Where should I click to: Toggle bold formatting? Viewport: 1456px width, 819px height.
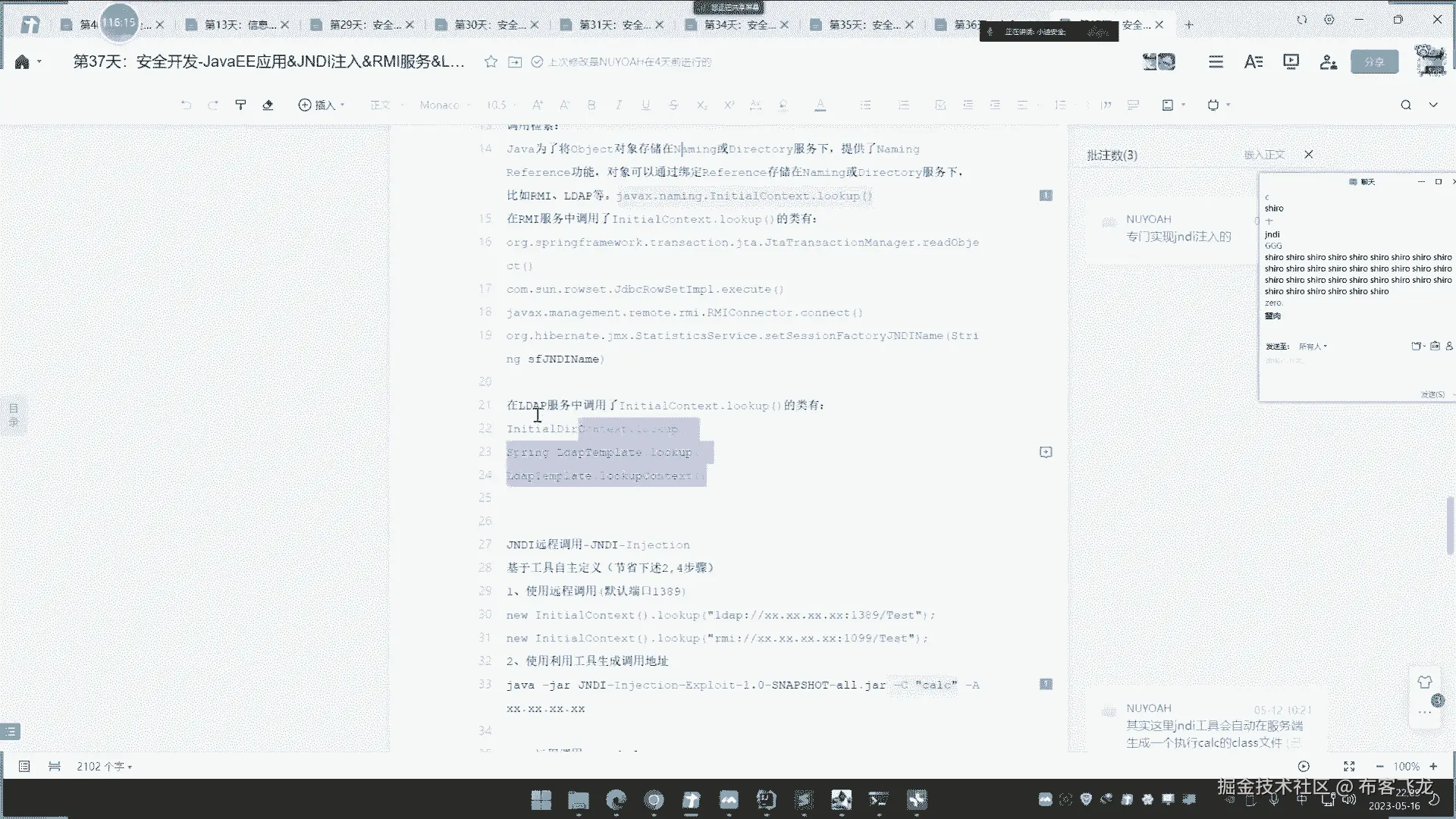pyautogui.click(x=591, y=105)
